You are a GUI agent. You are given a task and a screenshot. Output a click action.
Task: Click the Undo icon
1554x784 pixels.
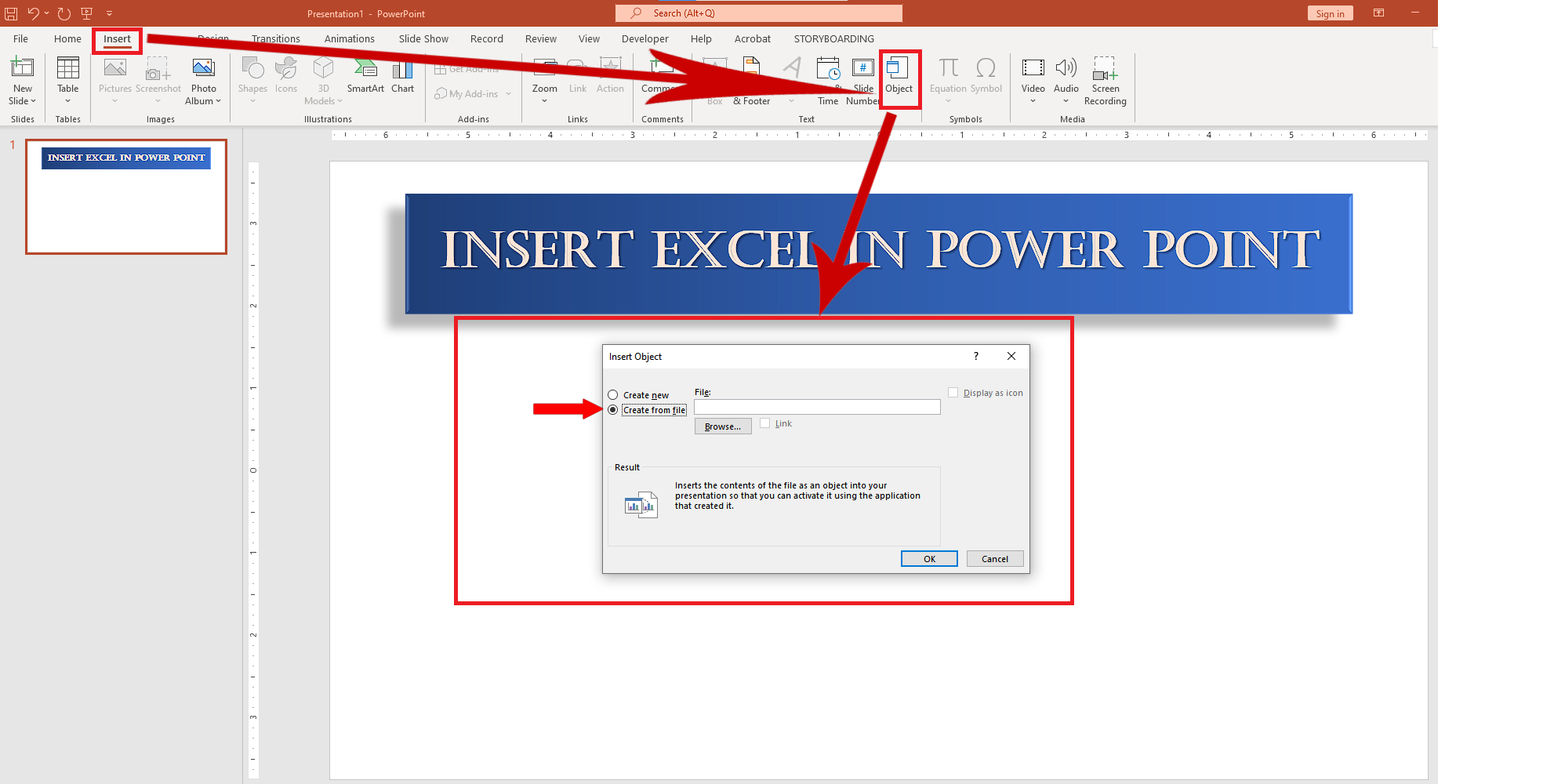tap(32, 13)
